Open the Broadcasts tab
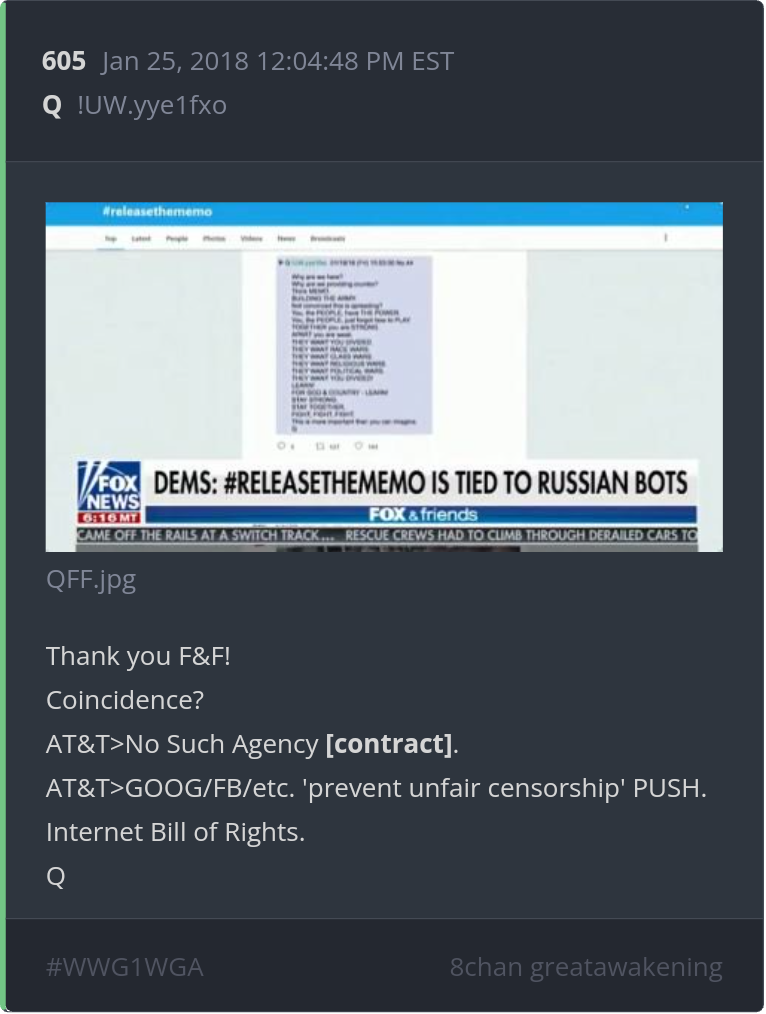 pos(328,239)
